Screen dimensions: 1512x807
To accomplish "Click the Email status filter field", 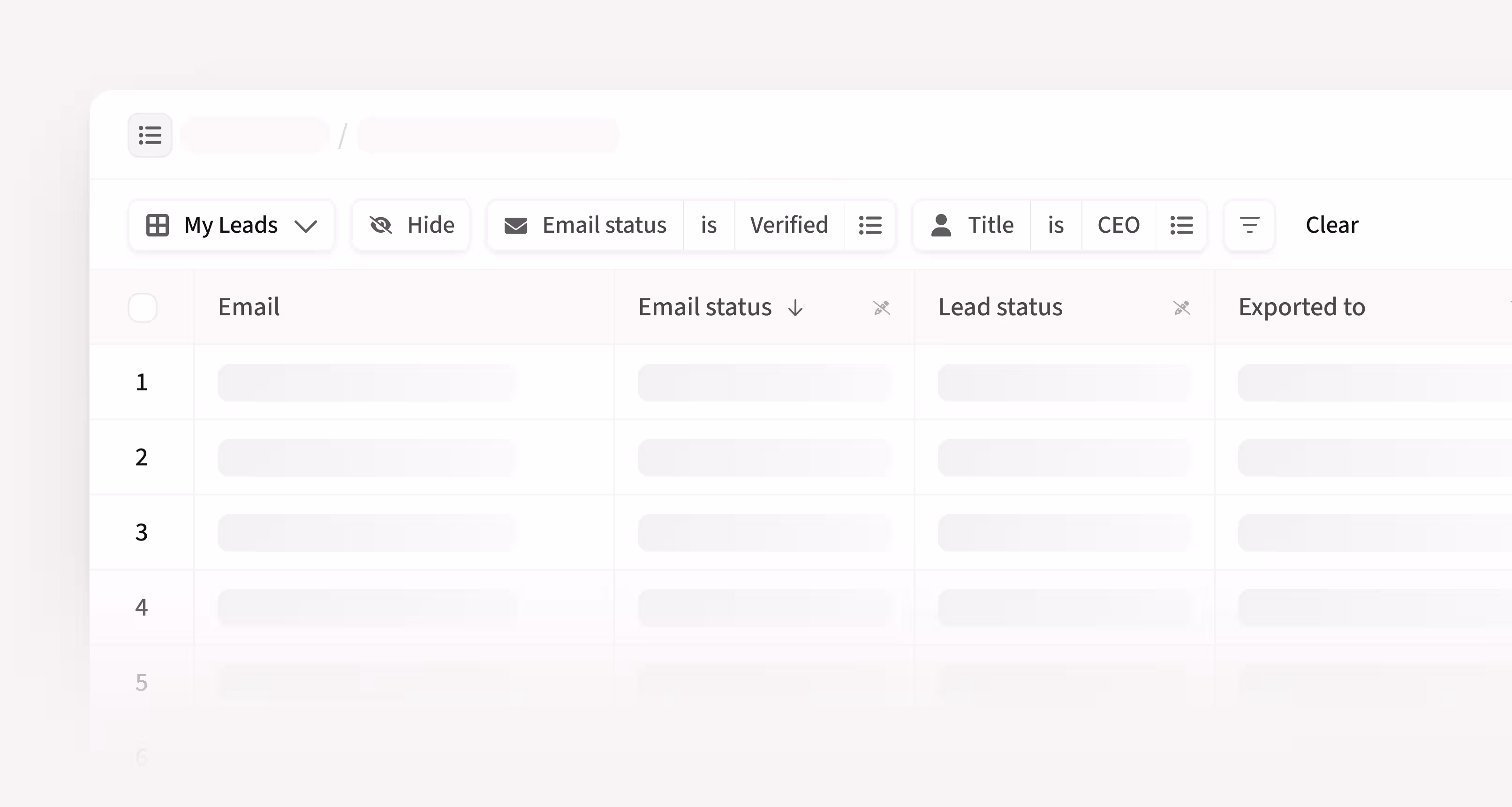I will click(585, 226).
